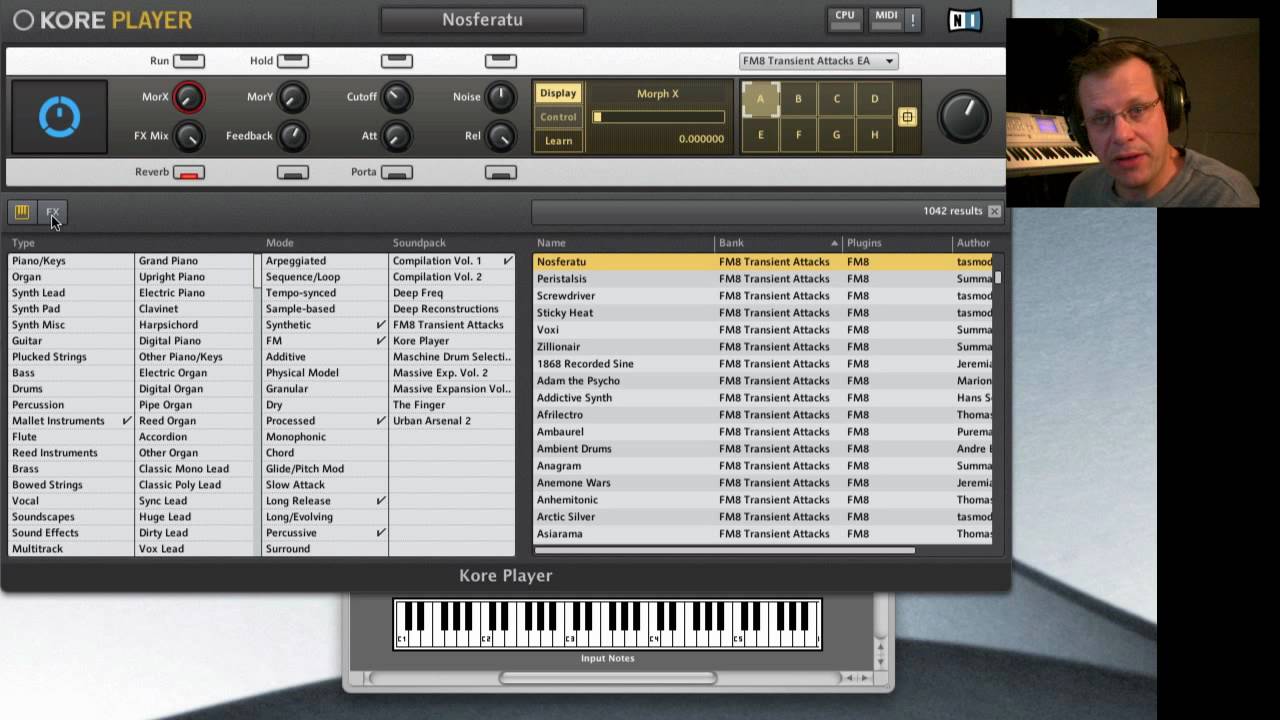Screen dimensions: 1280x720
Task: Click the large master volume knob
Action: click(964, 116)
